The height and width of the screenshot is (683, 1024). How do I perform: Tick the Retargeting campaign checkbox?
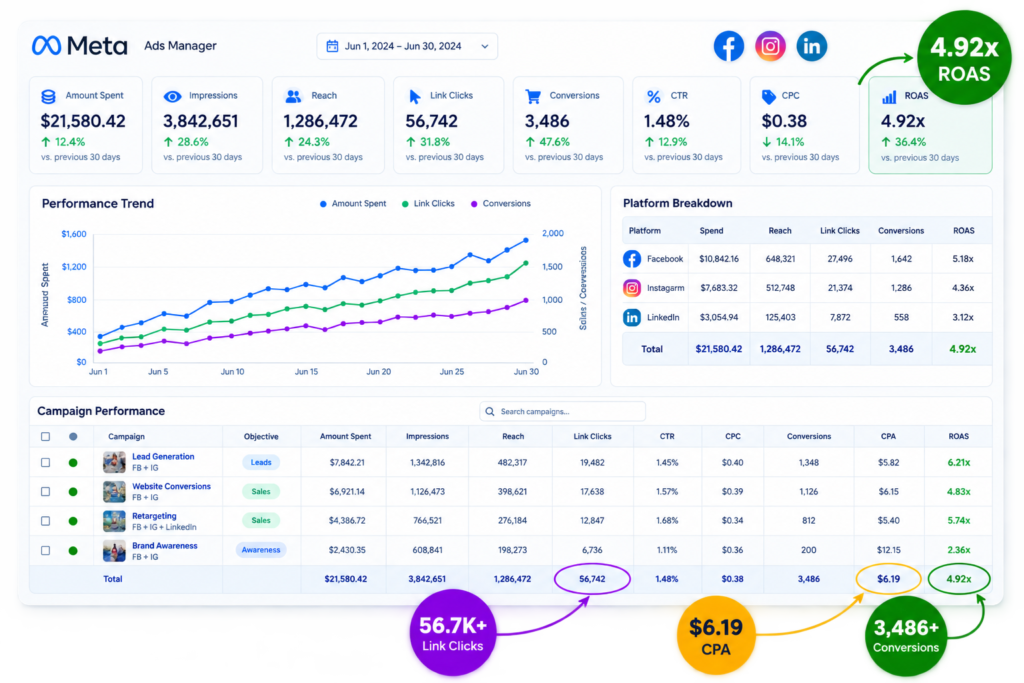click(45, 521)
